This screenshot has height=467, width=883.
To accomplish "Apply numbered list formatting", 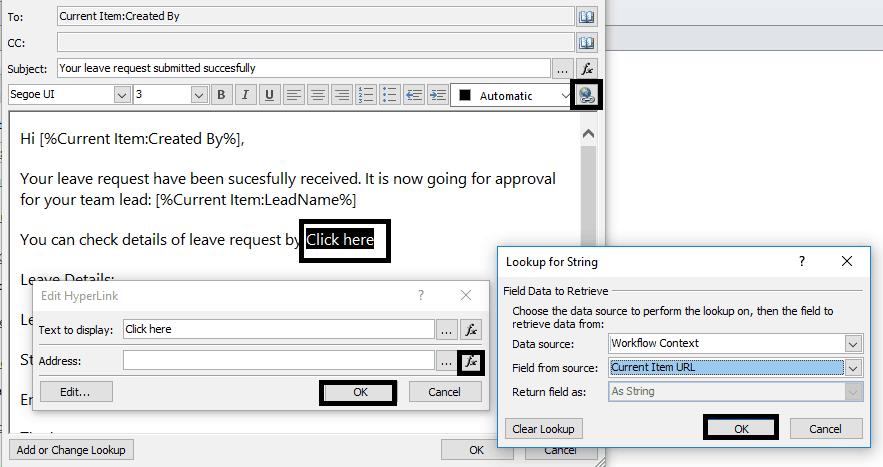I will tap(366, 95).
